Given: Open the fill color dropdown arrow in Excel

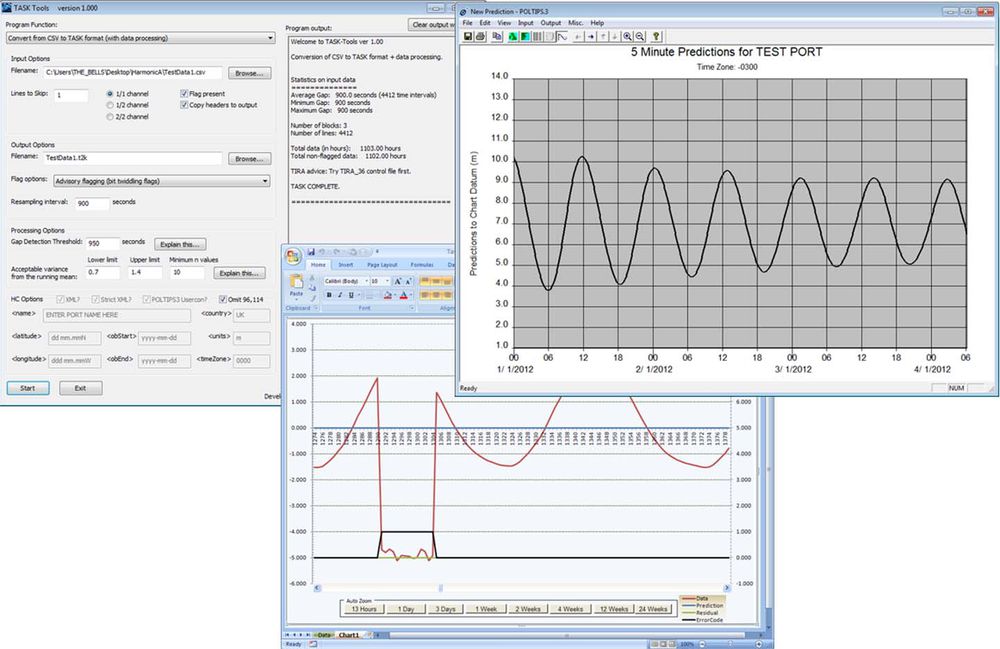Looking at the screenshot, I should 395,295.
